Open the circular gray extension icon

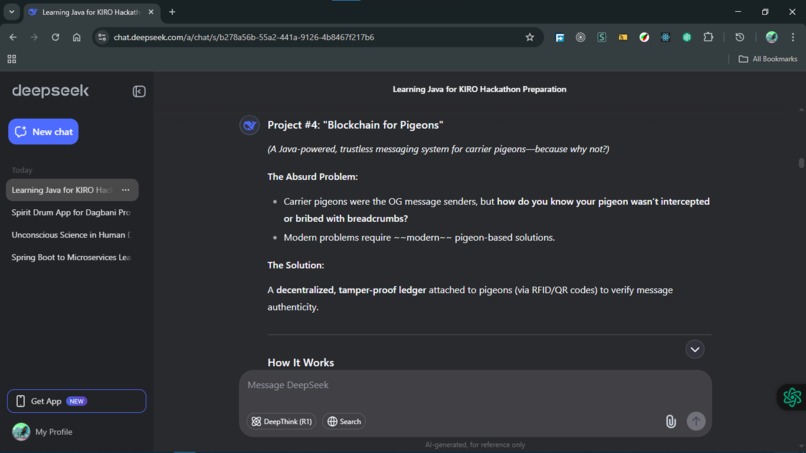click(580, 37)
